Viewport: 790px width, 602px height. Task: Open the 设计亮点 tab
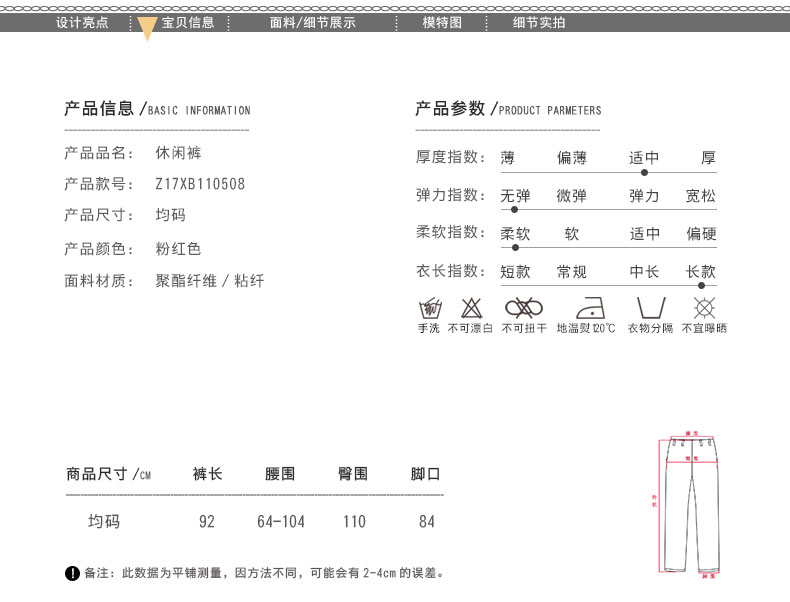tap(81, 22)
